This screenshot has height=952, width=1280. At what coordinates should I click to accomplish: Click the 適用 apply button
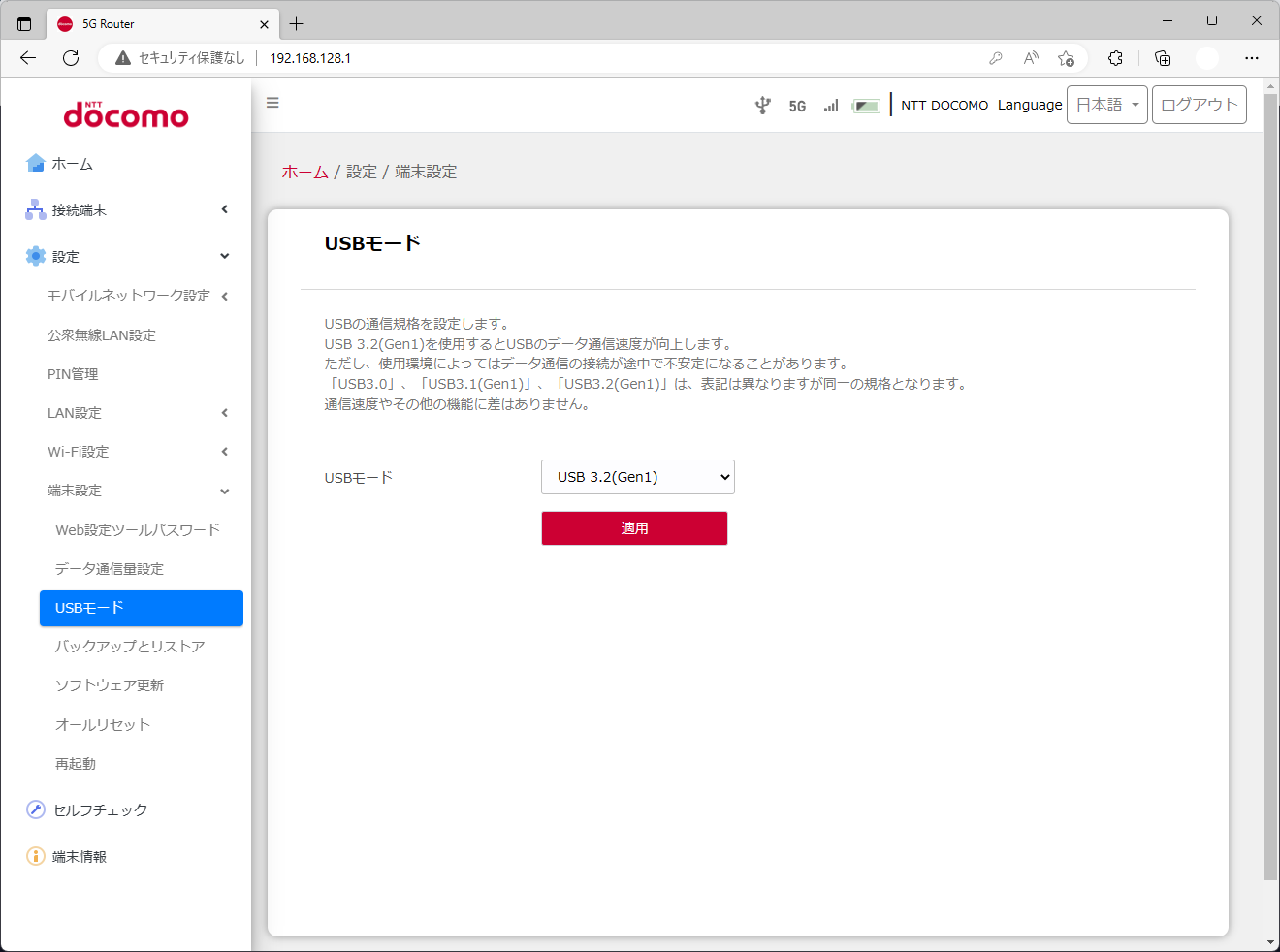pos(634,528)
